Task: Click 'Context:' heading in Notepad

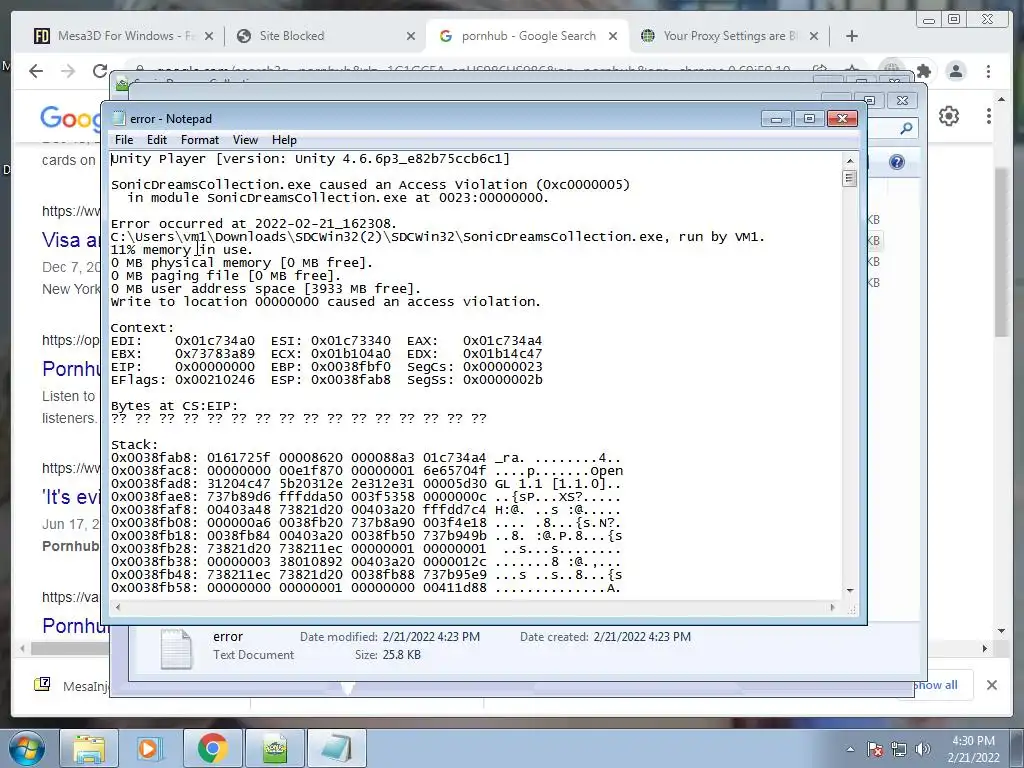Action: click(142, 328)
